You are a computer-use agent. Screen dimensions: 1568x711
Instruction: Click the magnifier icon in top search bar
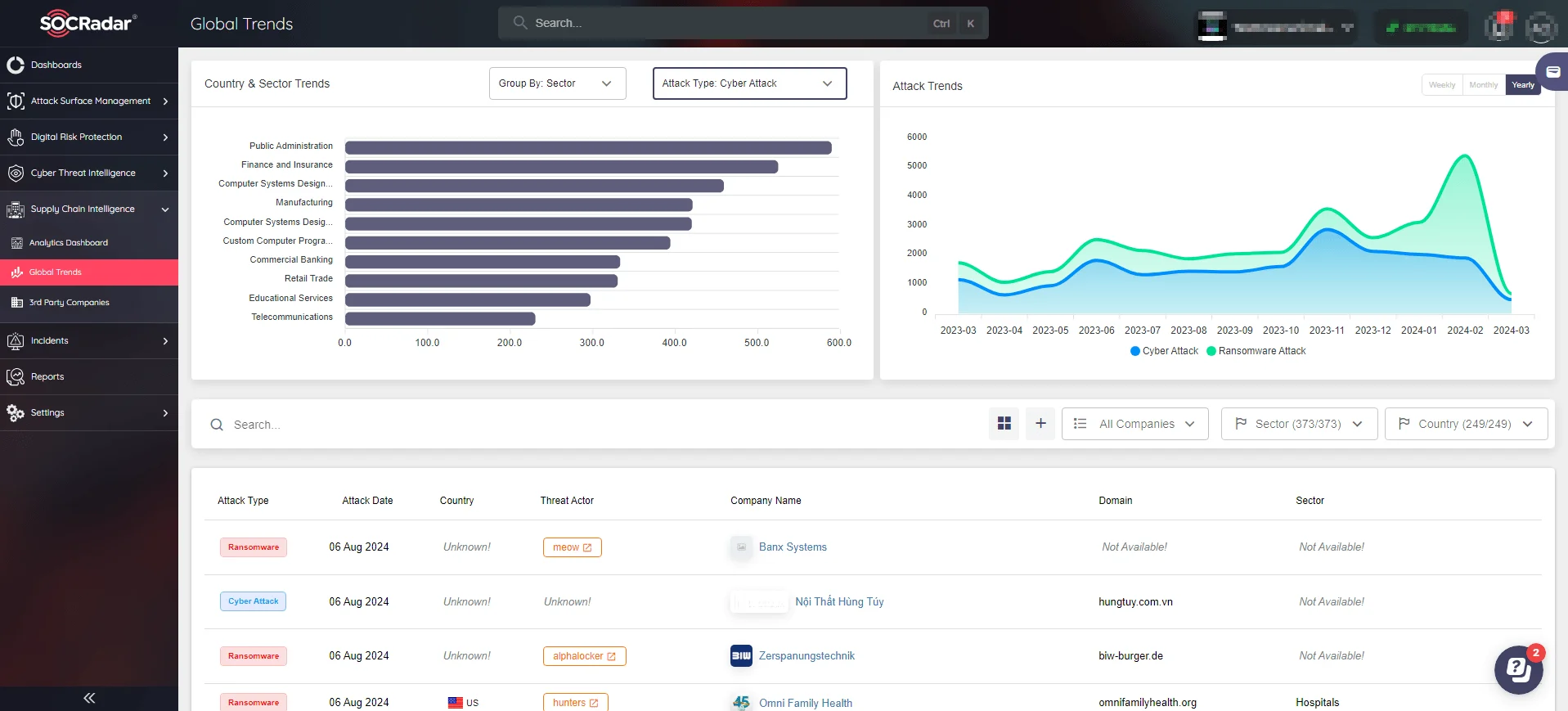520,23
